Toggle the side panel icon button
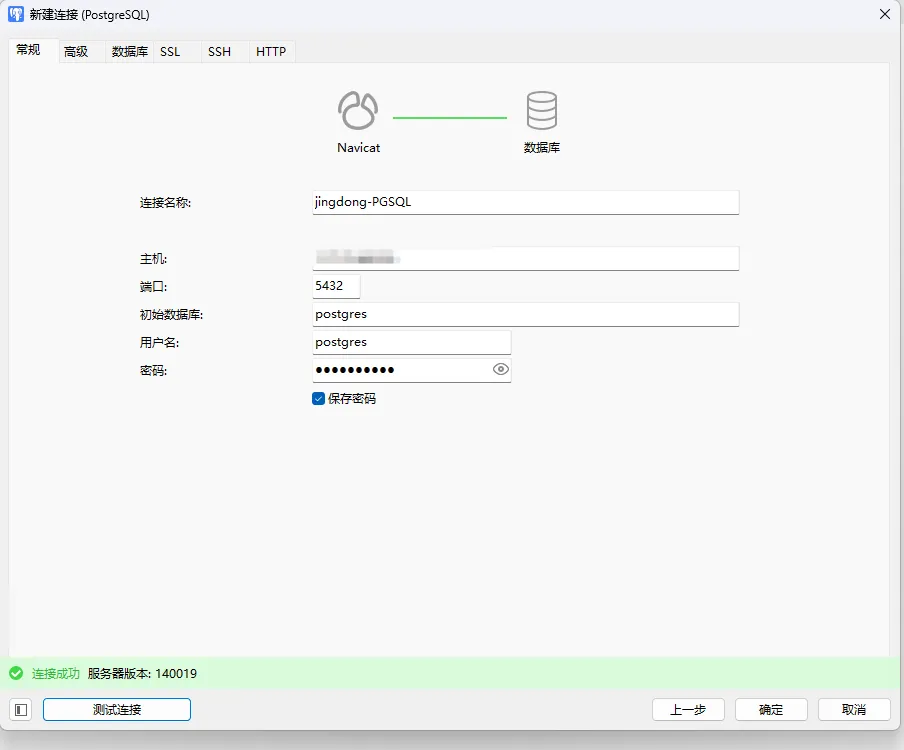 tap(21, 710)
